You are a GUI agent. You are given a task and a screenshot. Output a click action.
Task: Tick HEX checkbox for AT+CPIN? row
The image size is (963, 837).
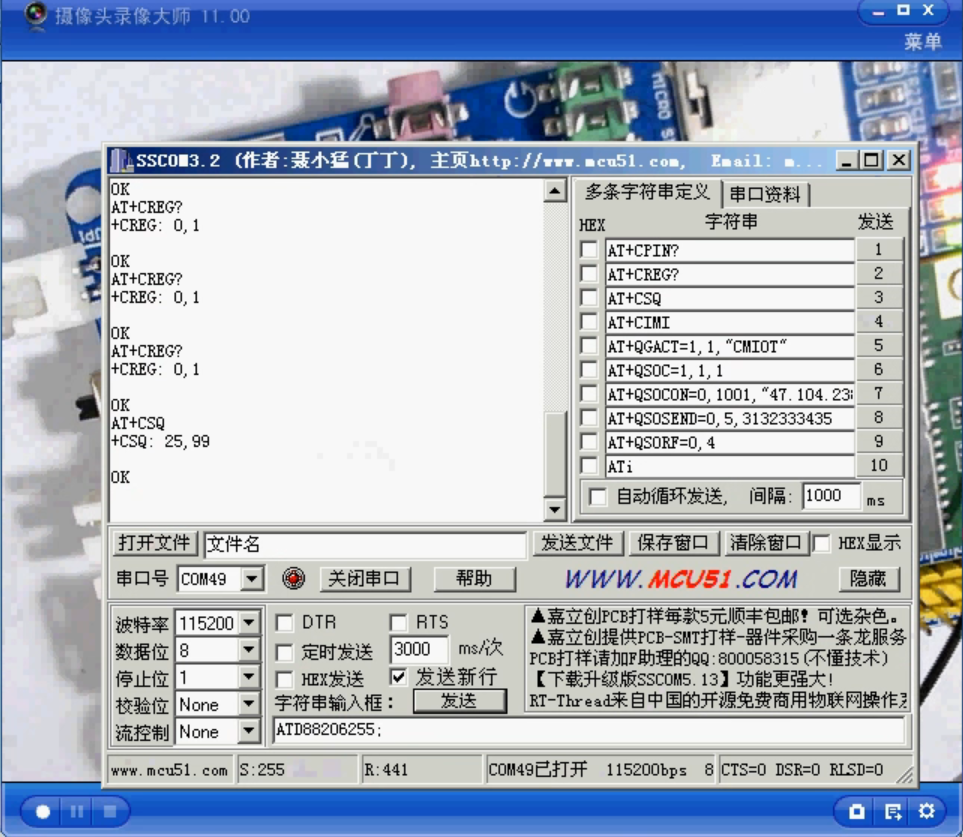coord(588,249)
